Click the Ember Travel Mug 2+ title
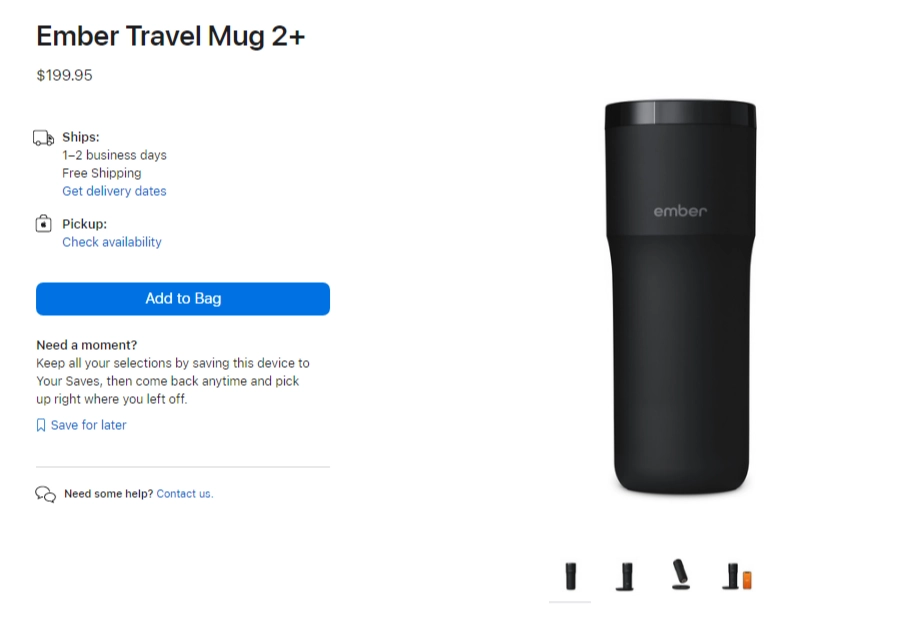 [x=171, y=36]
